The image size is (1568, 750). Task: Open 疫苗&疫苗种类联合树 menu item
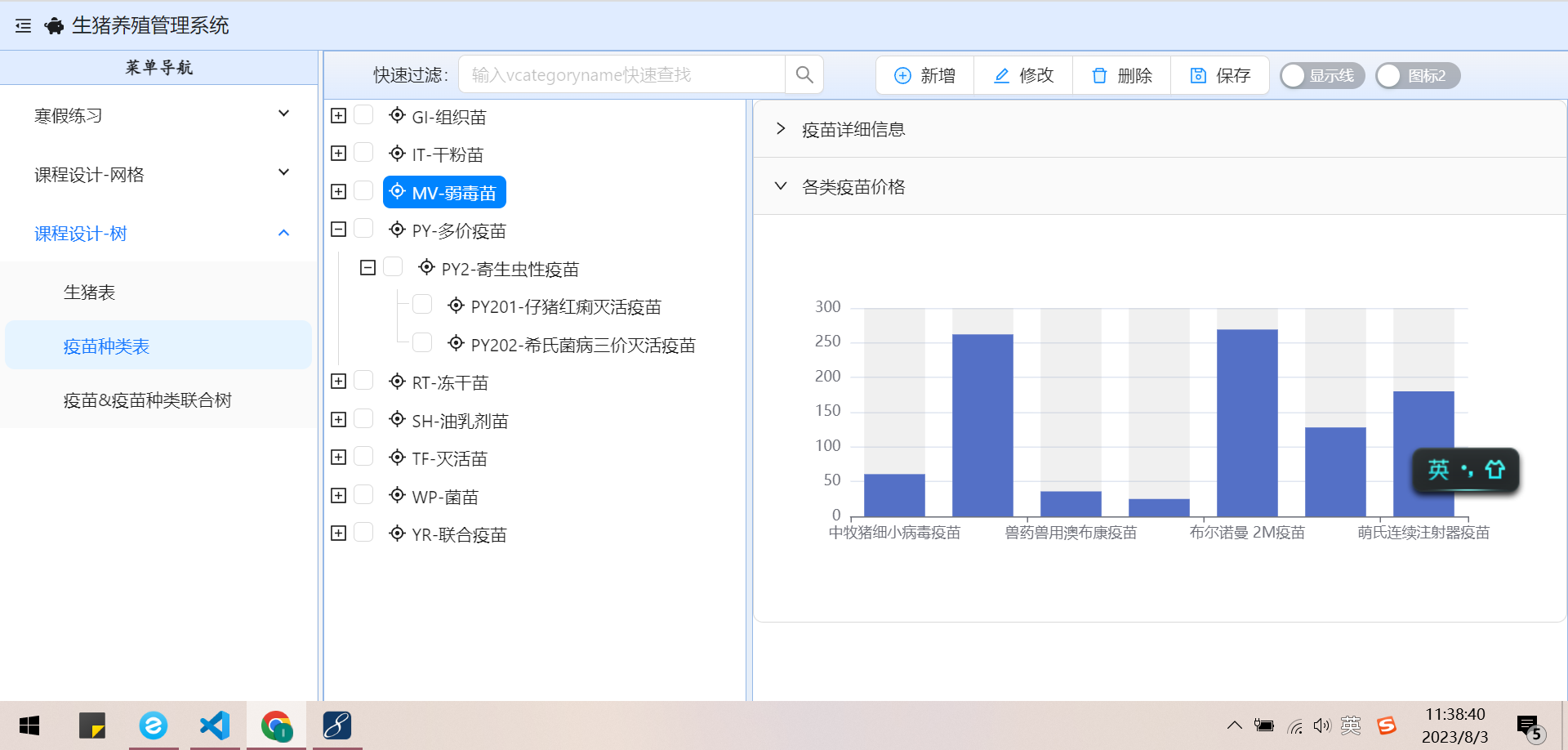click(159, 400)
